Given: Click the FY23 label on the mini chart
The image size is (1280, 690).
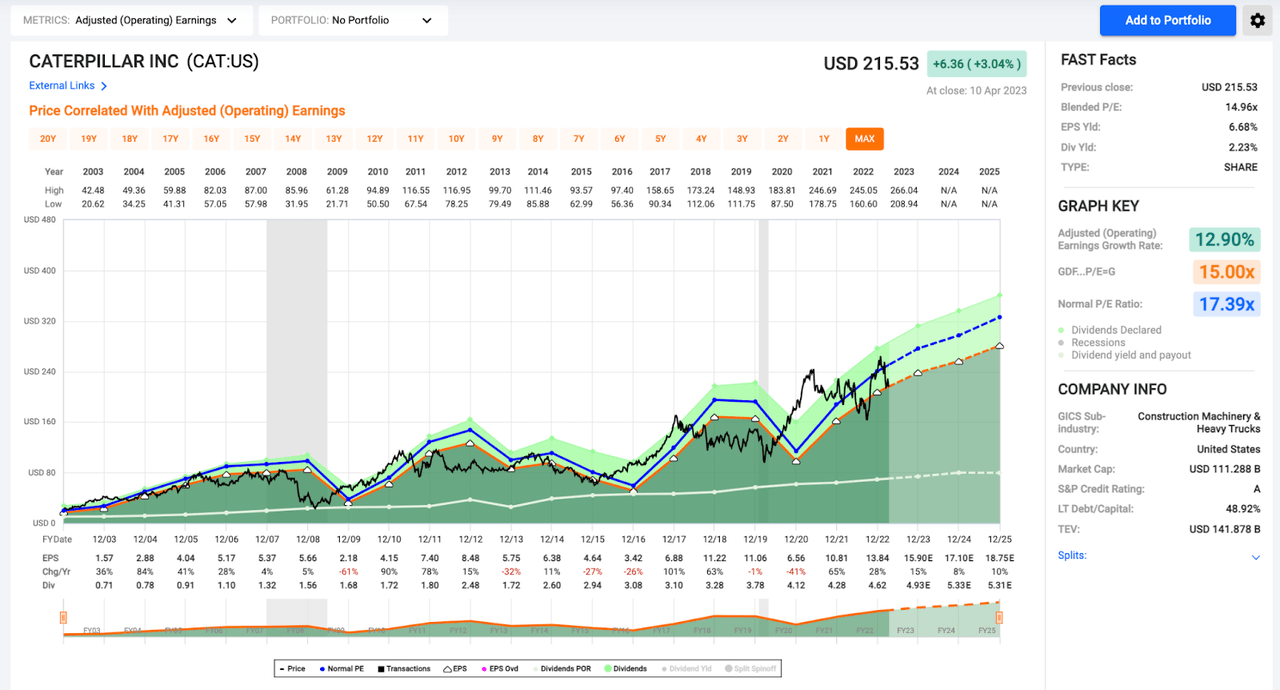Looking at the screenshot, I should [x=905, y=630].
